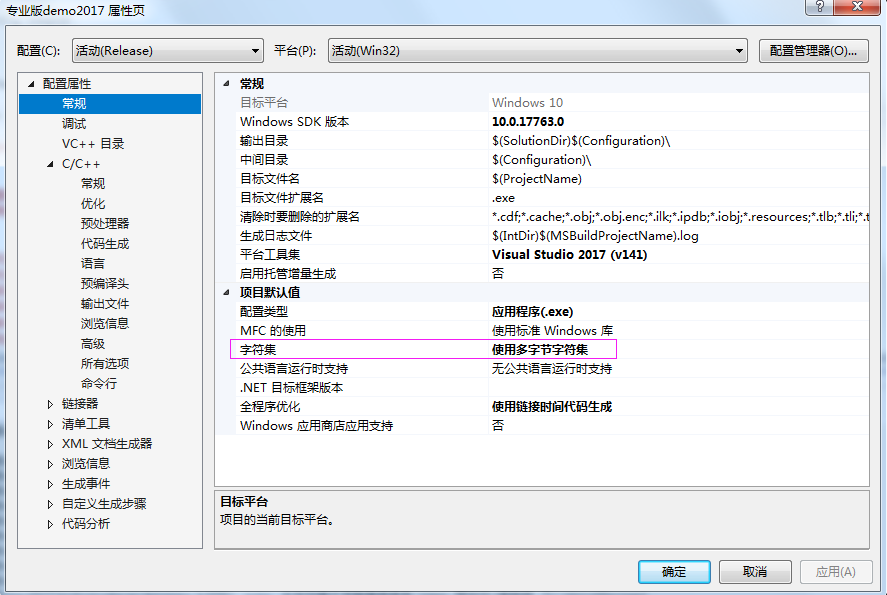Image resolution: width=887 pixels, height=595 pixels.
Task: Open the 平台 Win32 dropdown
Action: coord(737,48)
